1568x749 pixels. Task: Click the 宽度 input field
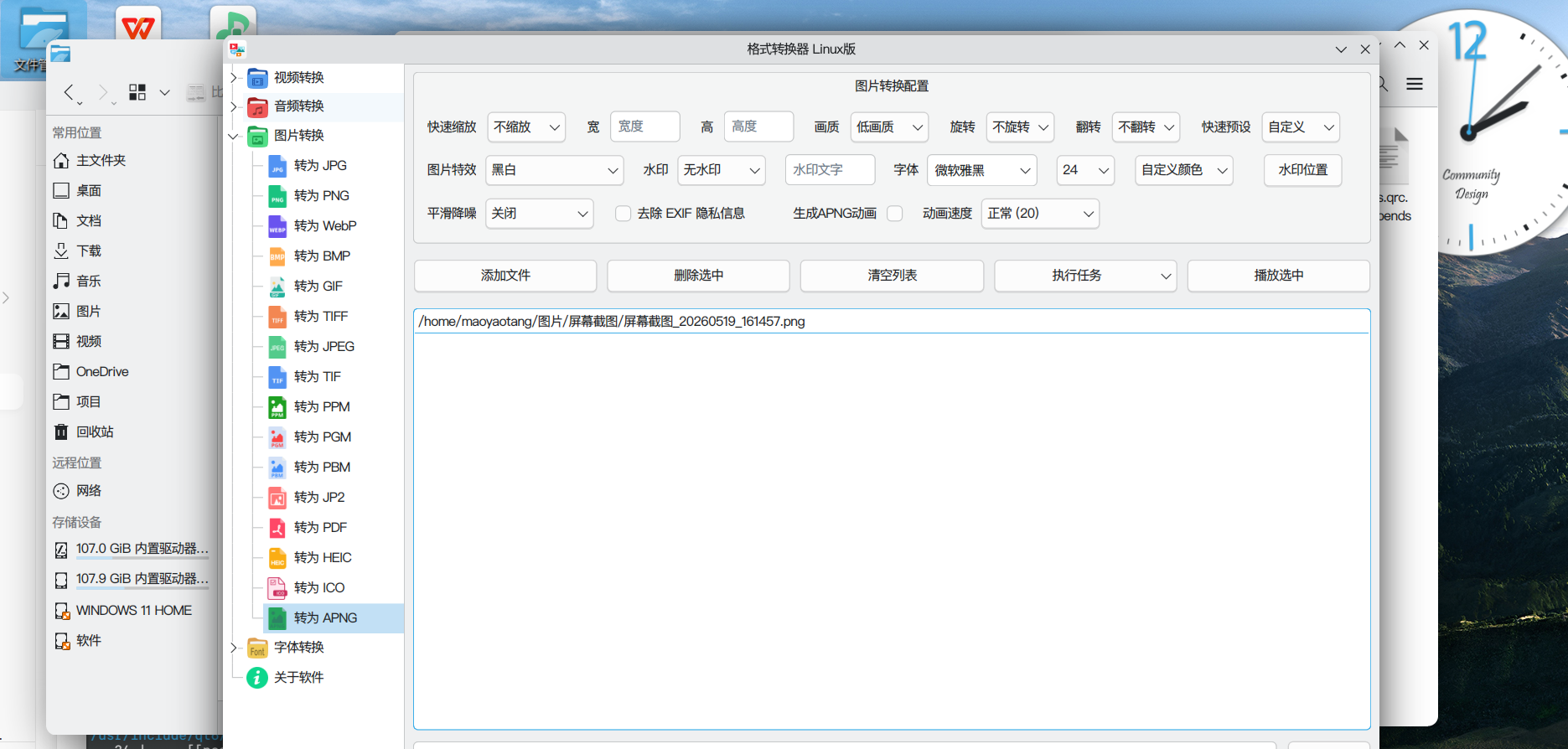645,127
